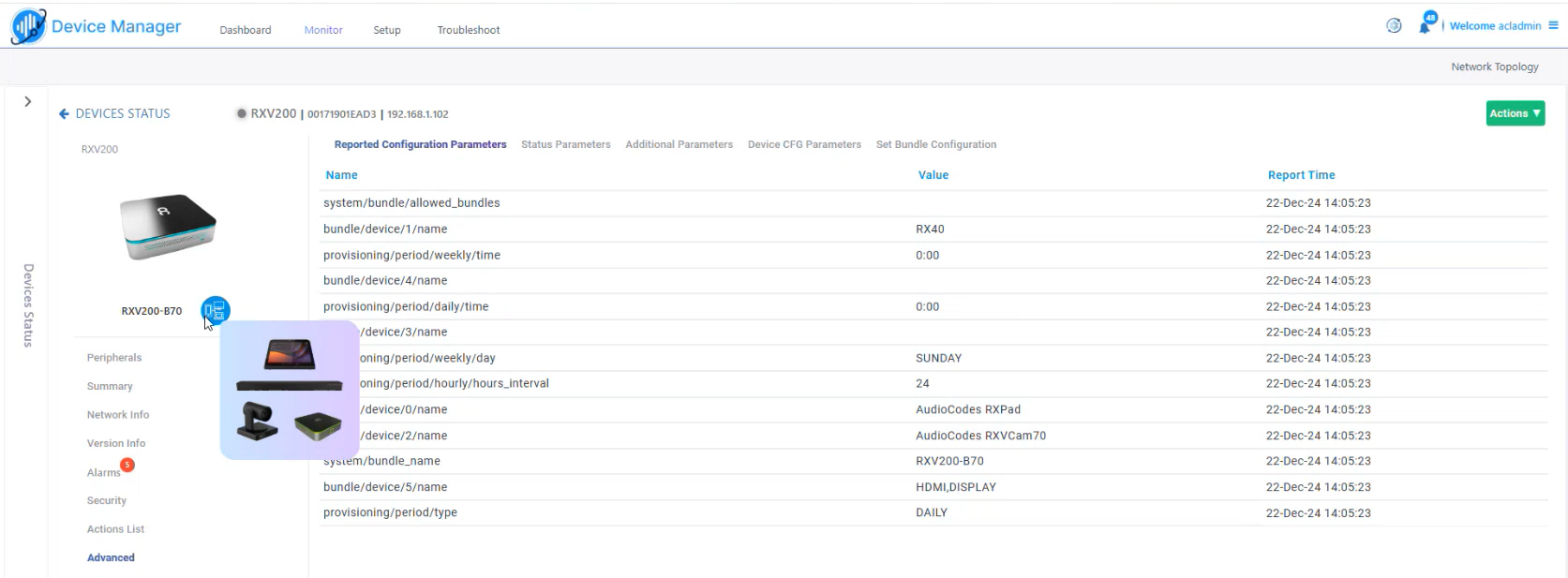The image size is (1568, 578).
Task: Open the Network Info section
Action: (x=118, y=415)
